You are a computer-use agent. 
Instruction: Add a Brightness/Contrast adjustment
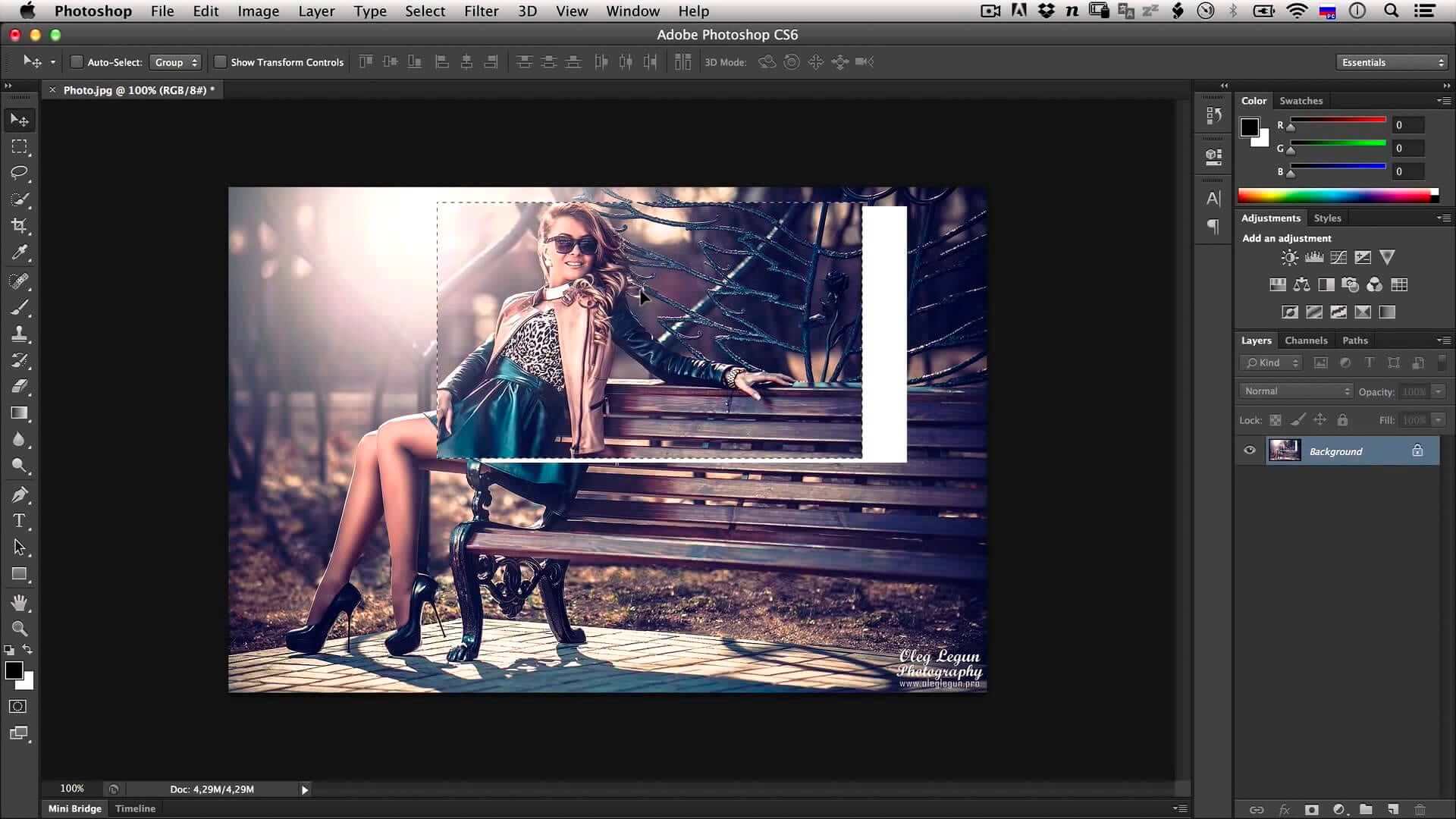[1289, 258]
